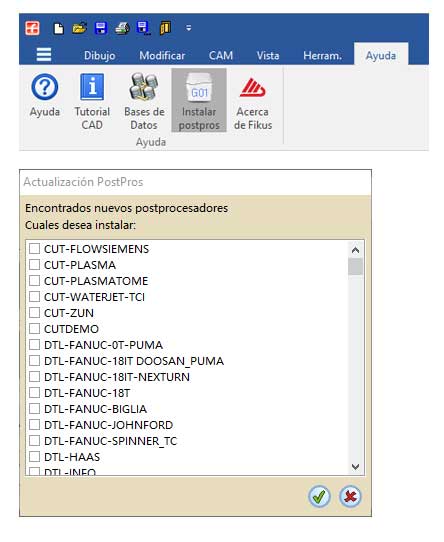Enable the DTL-FANUC-SPINNER_TC checkbox
This screenshot has height=542, width=444.
[34, 441]
